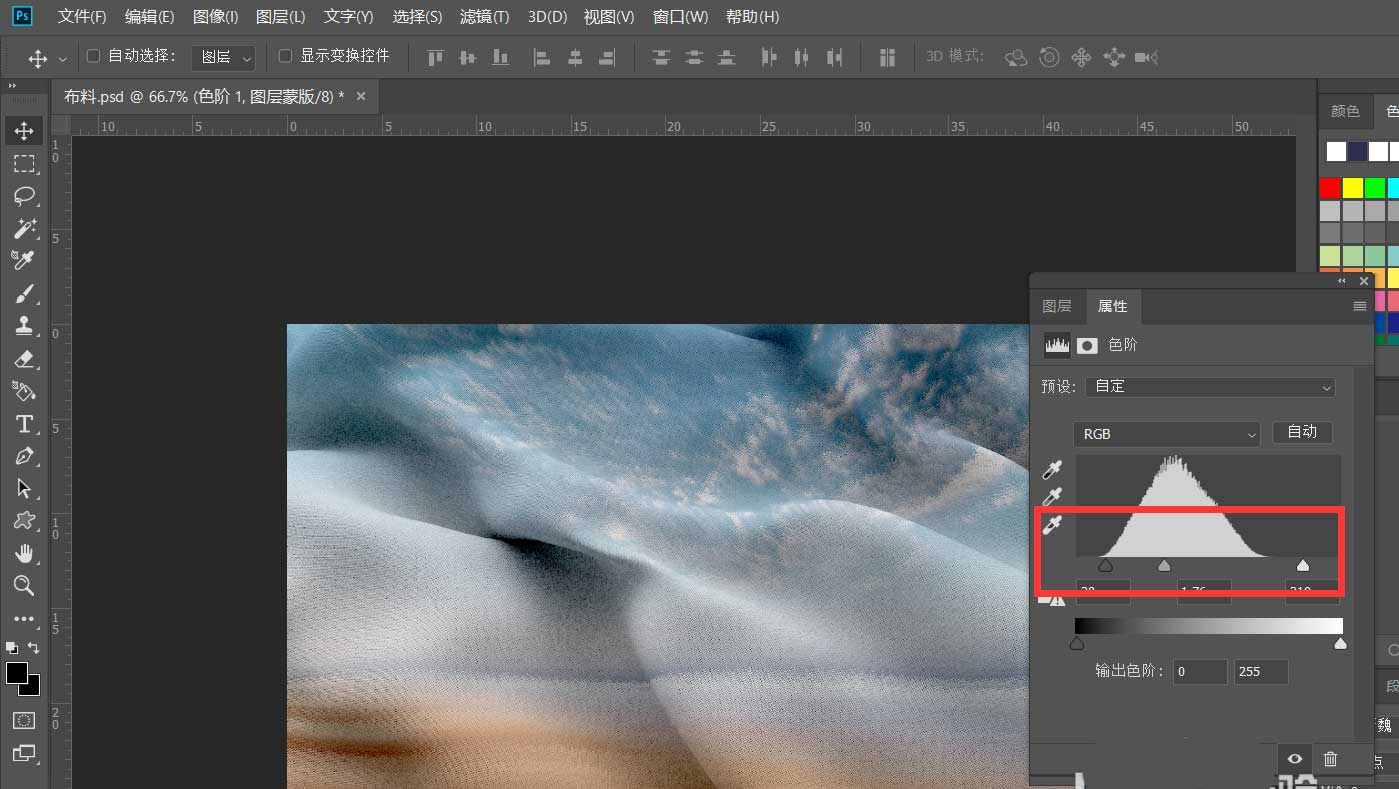The image size is (1399, 789).
Task: Align left edges in options bar
Action: point(542,58)
